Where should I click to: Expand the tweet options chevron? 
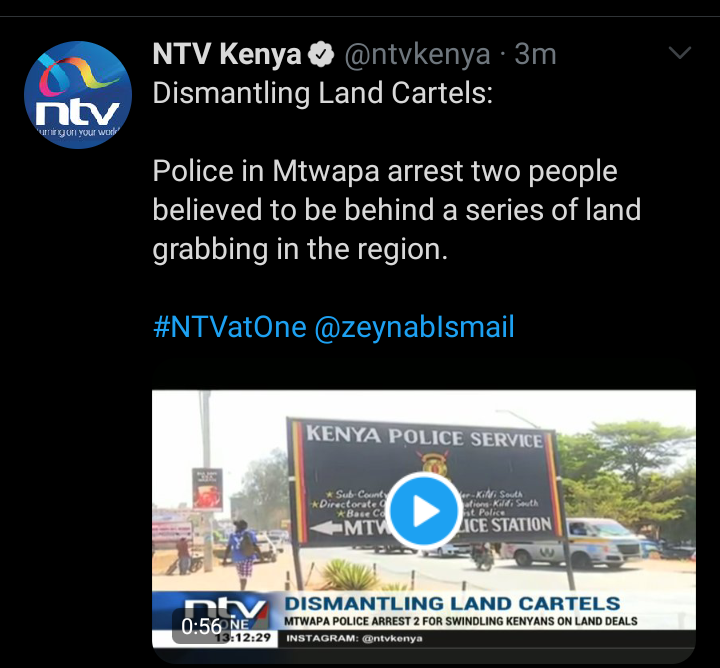tap(680, 53)
